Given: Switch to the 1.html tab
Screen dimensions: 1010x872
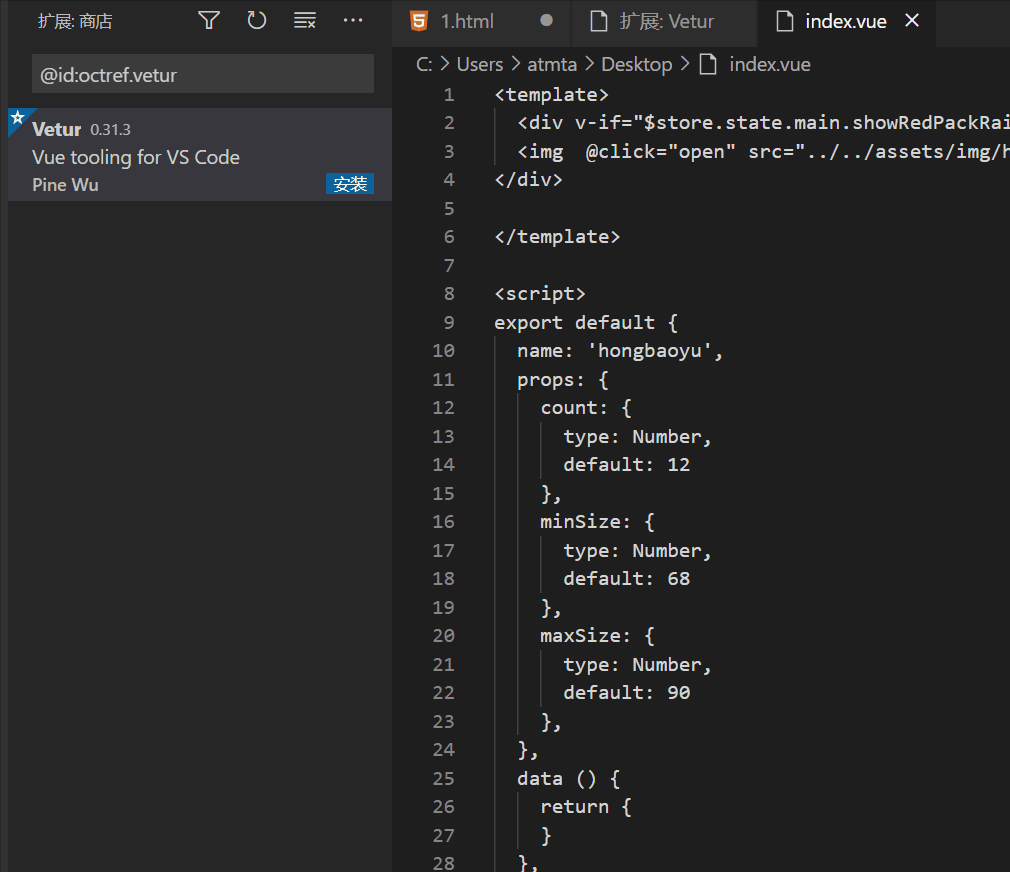Looking at the screenshot, I should [481, 21].
